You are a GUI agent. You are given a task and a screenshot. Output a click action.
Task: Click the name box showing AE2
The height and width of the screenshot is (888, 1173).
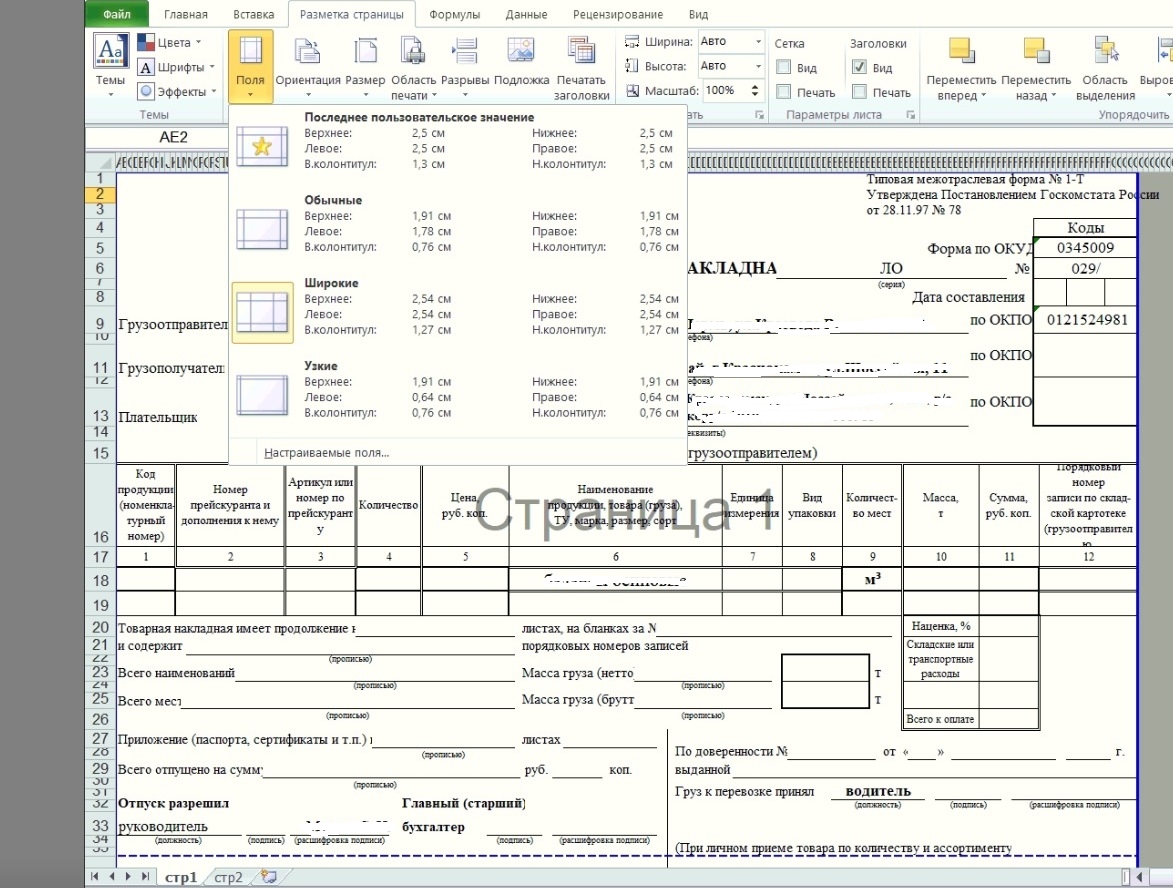click(x=174, y=137)
